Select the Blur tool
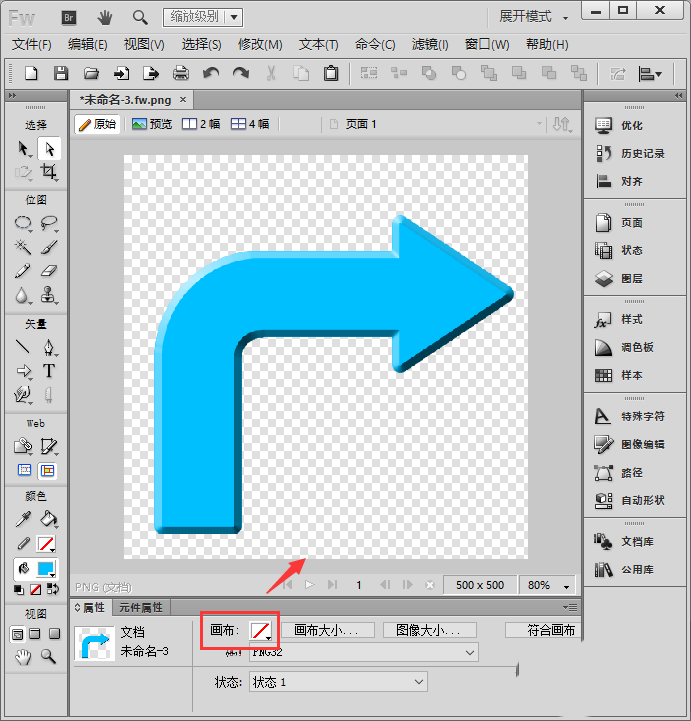 coord(23,295)
